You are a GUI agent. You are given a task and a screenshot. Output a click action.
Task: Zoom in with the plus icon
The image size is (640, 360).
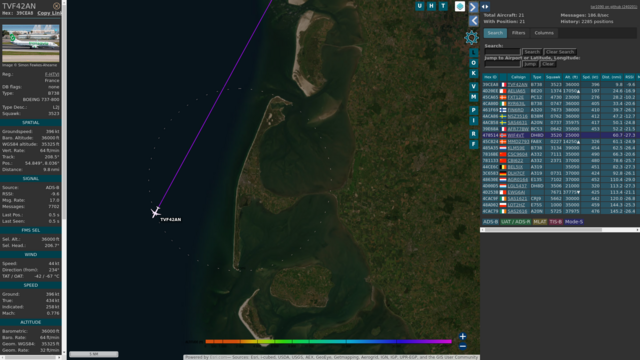pyautogui.click(x=462, y=336)
